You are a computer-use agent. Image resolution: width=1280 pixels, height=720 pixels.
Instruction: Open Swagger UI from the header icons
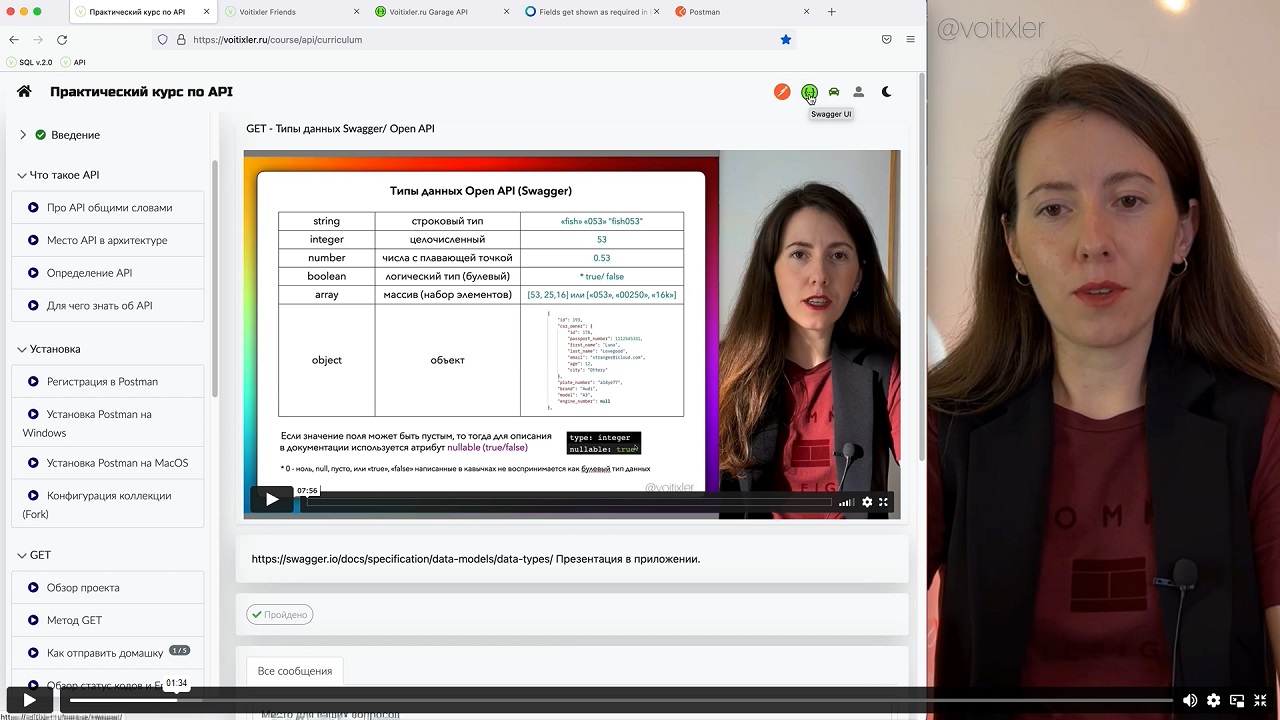click(809, 92)
